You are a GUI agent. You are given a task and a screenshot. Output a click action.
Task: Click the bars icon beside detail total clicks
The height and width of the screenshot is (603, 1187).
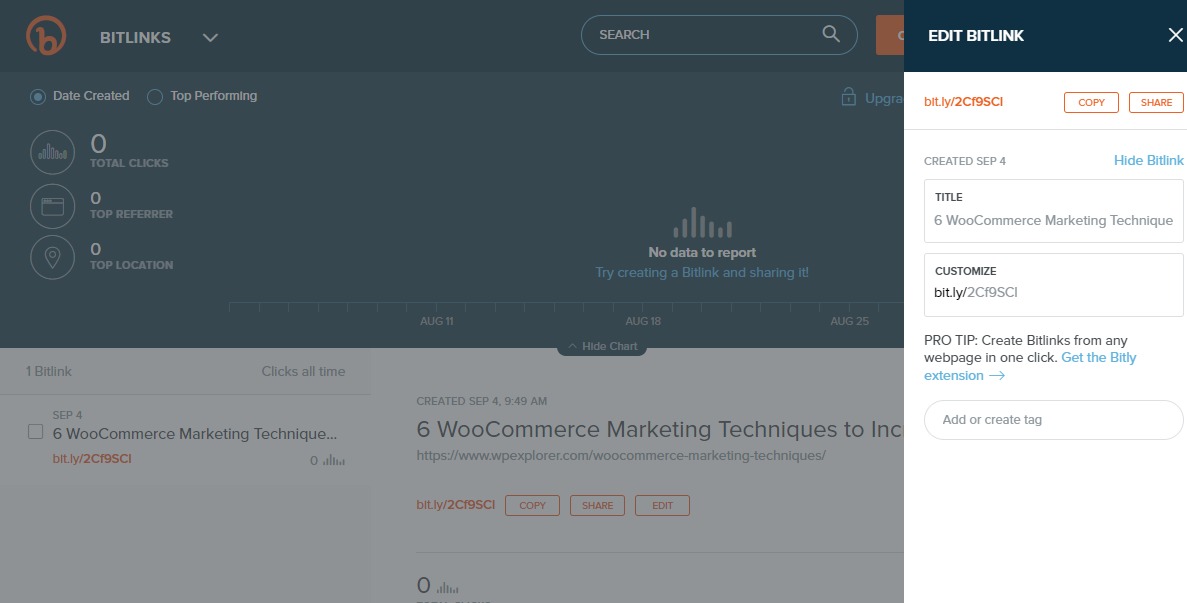pyautogui.click(x=447, y=587)
